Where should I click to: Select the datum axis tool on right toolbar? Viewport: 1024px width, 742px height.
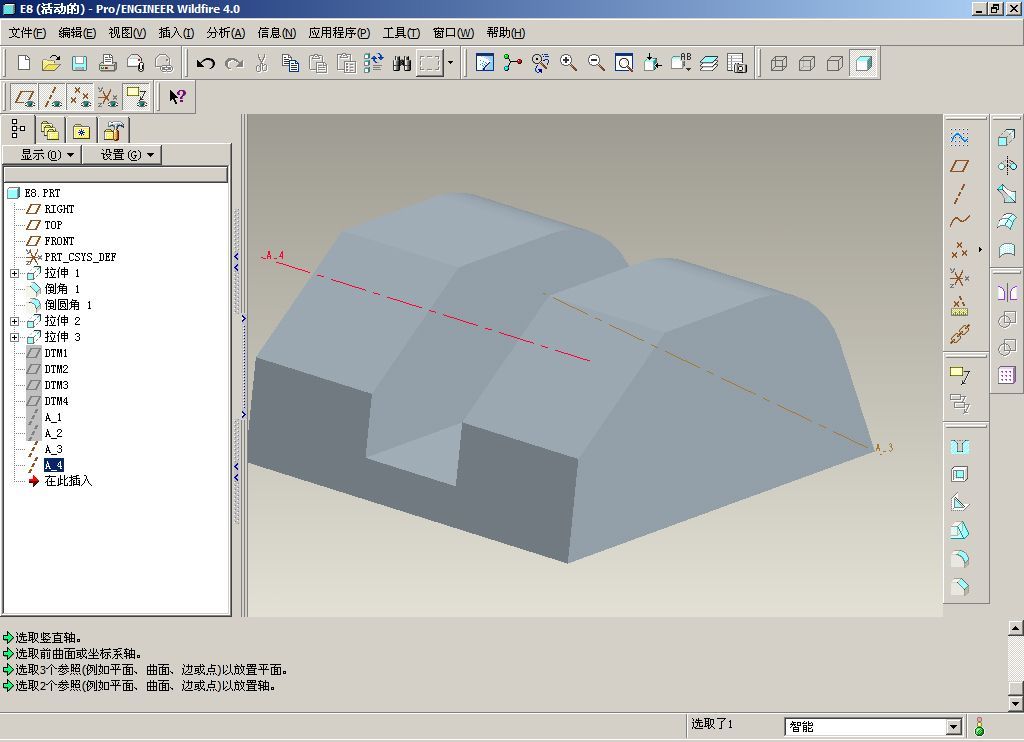959,194
